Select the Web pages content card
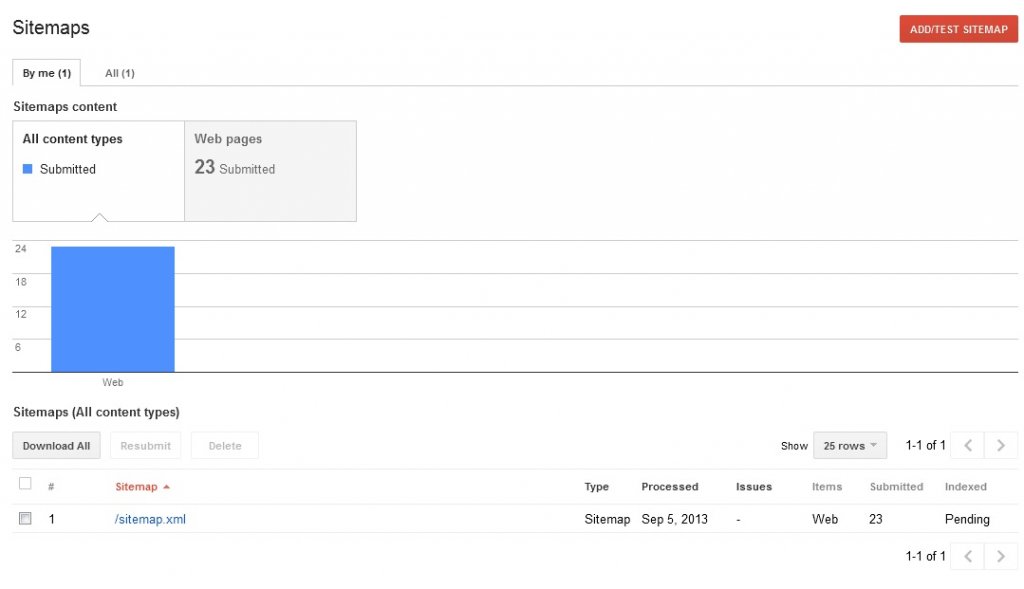Image resolution: width=1024 pixels, height=589 pixels. pos(270,170)
